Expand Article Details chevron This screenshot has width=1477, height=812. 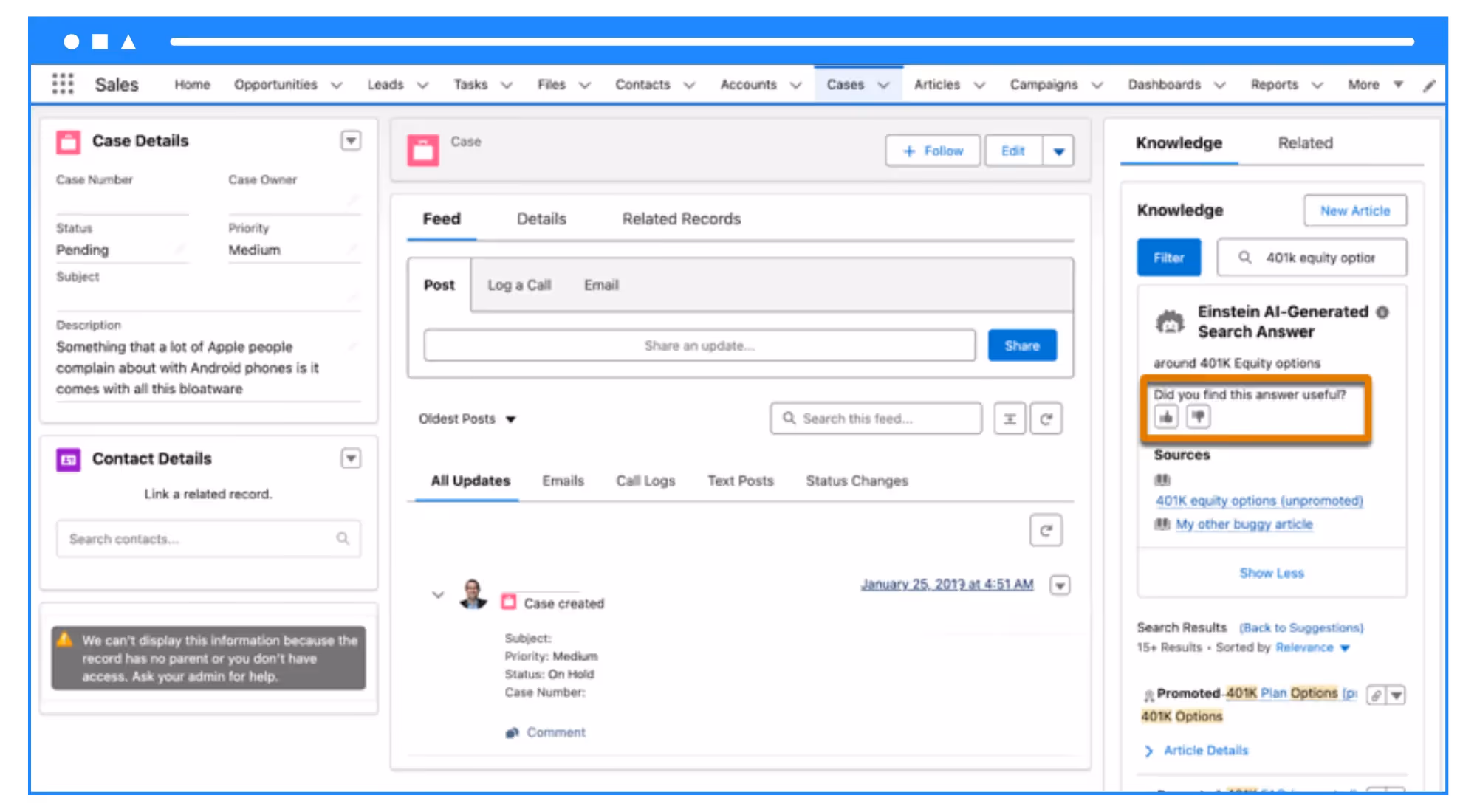click(1149, 751)
